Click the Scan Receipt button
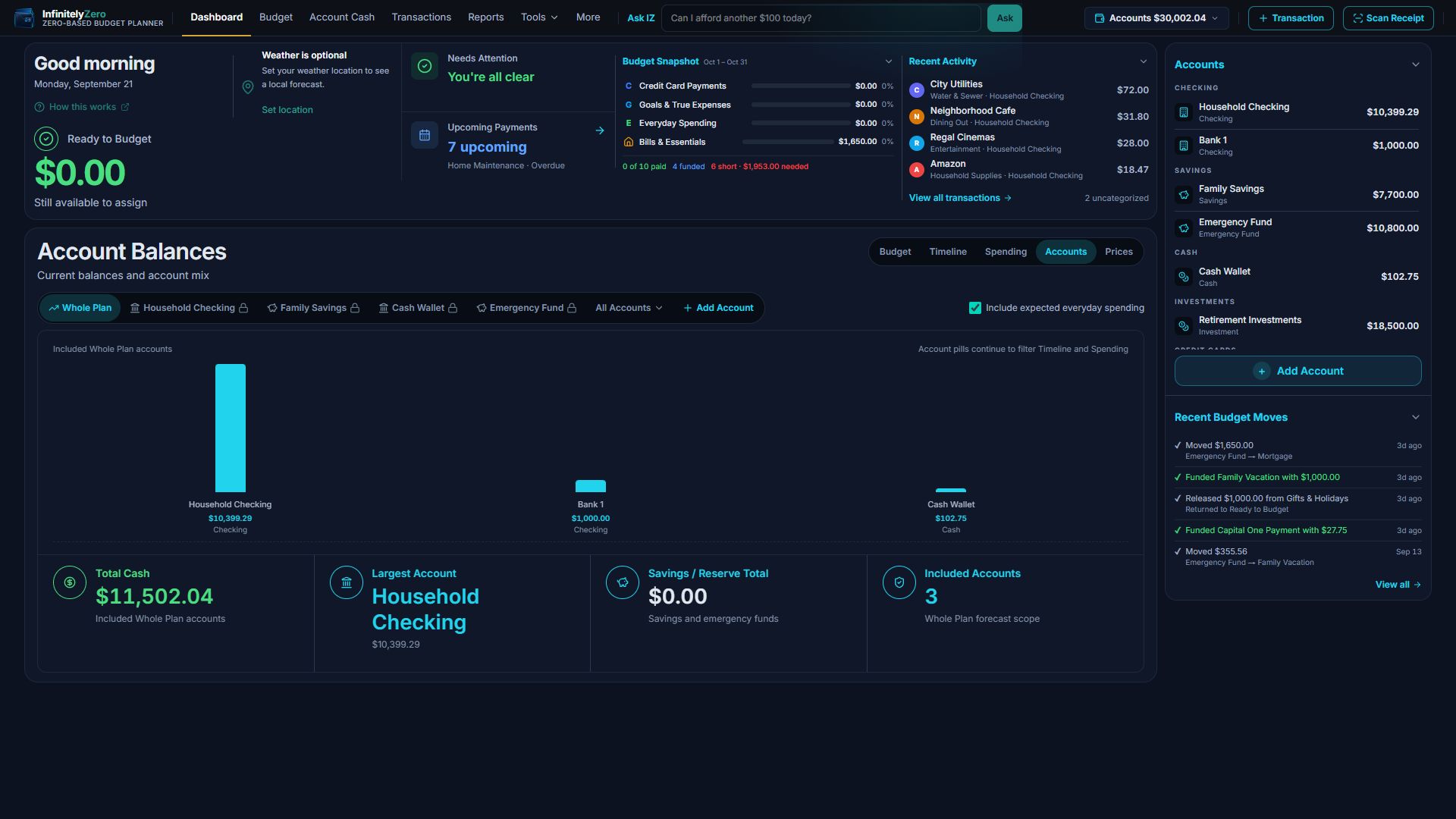 (1388, 18)
